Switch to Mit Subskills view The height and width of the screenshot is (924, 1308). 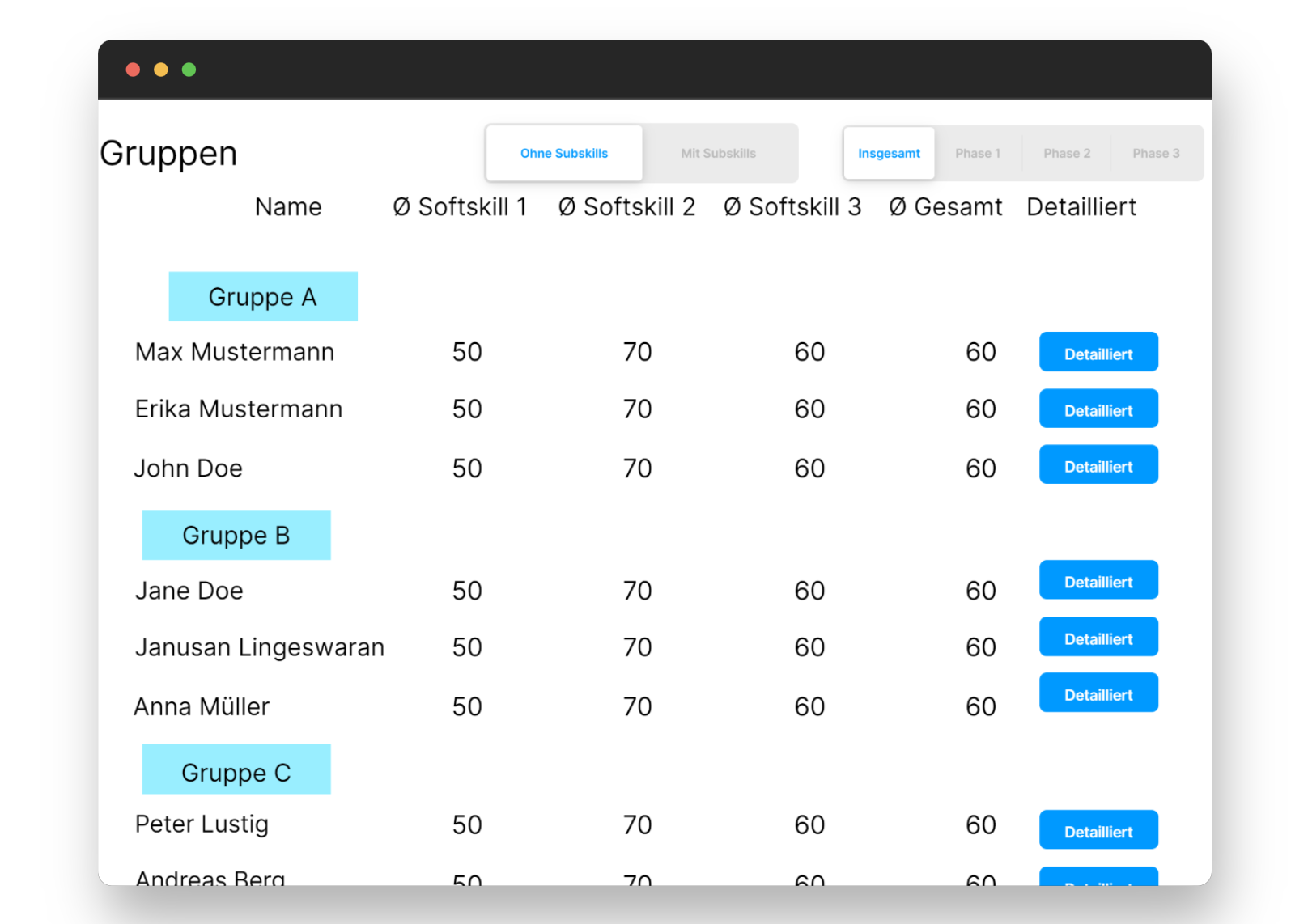719,153
